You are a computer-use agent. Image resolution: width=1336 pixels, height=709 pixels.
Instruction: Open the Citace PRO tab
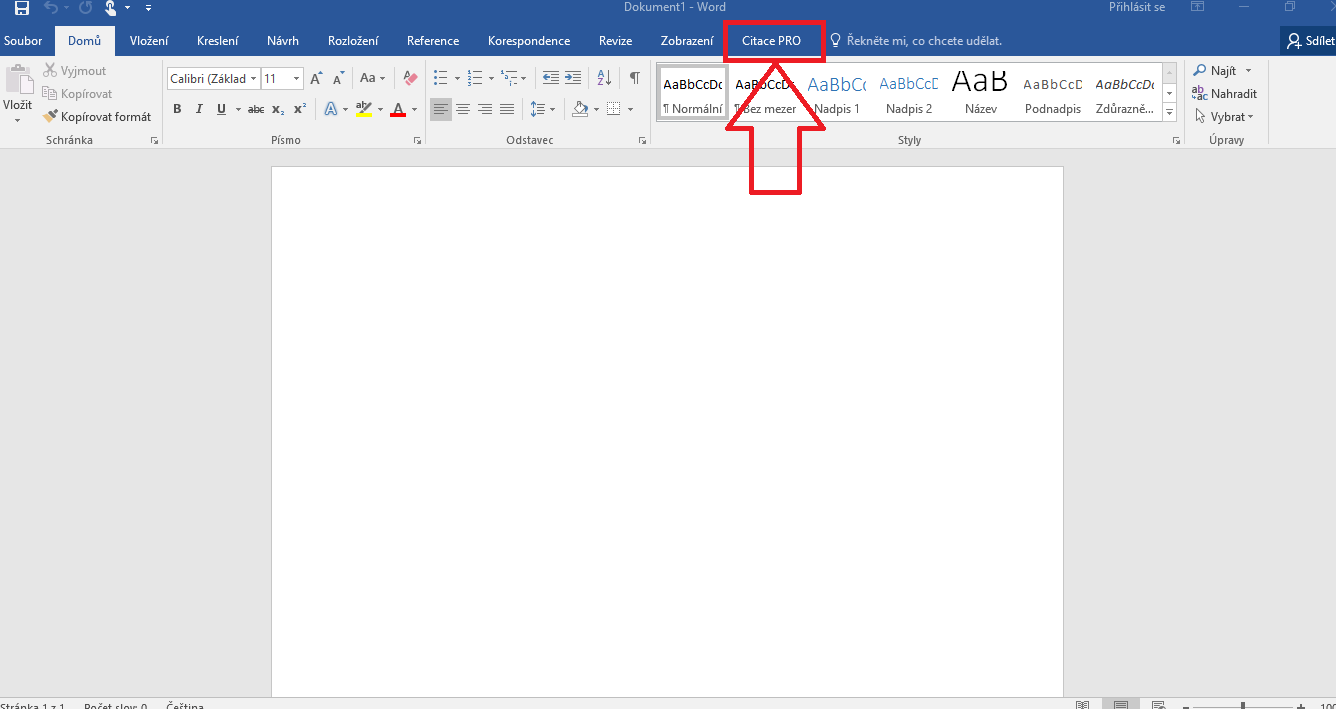pyautogui.click(x=771, y=41)
